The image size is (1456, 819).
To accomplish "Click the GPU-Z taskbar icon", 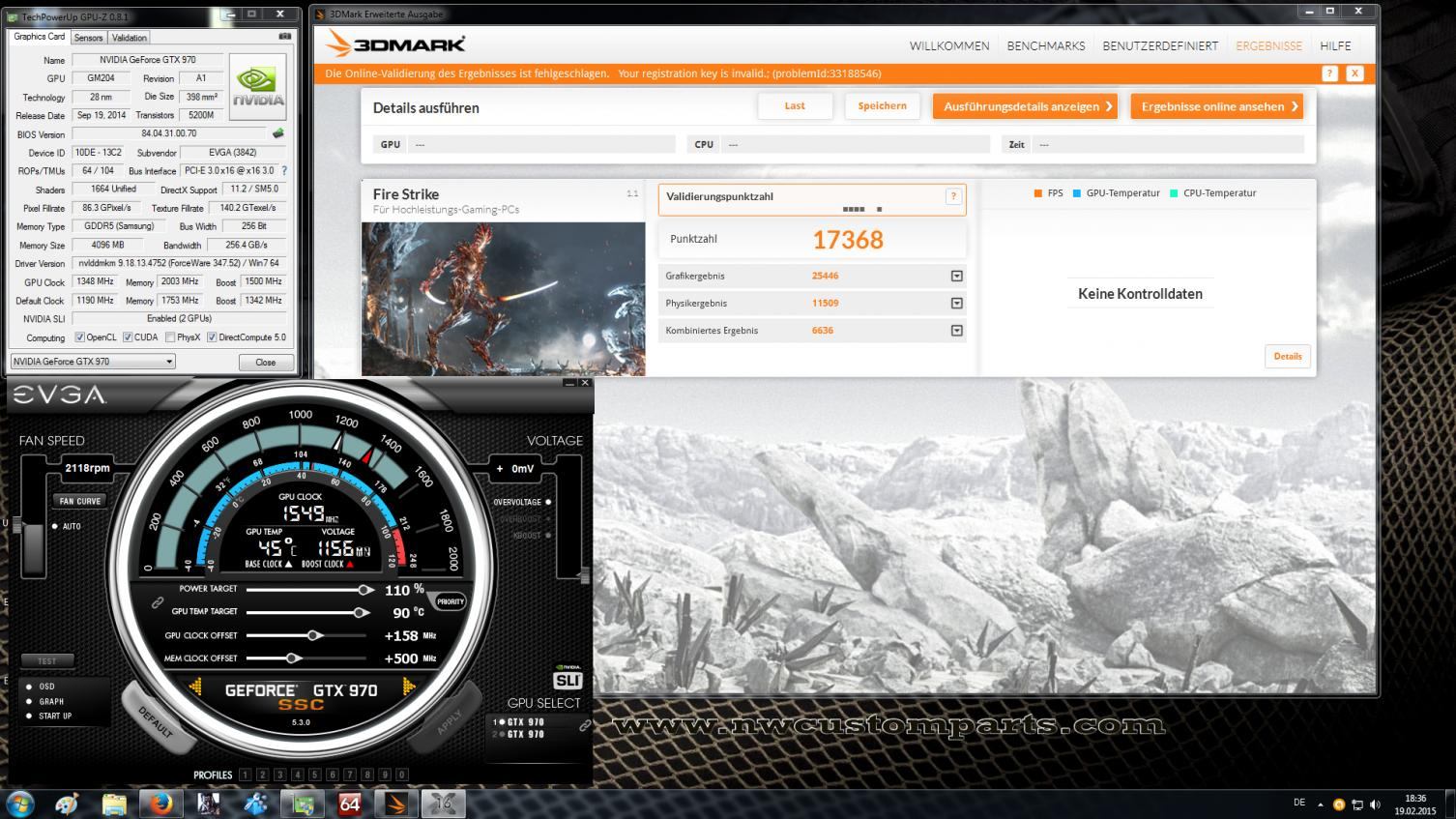I will [x=303, y=804].
